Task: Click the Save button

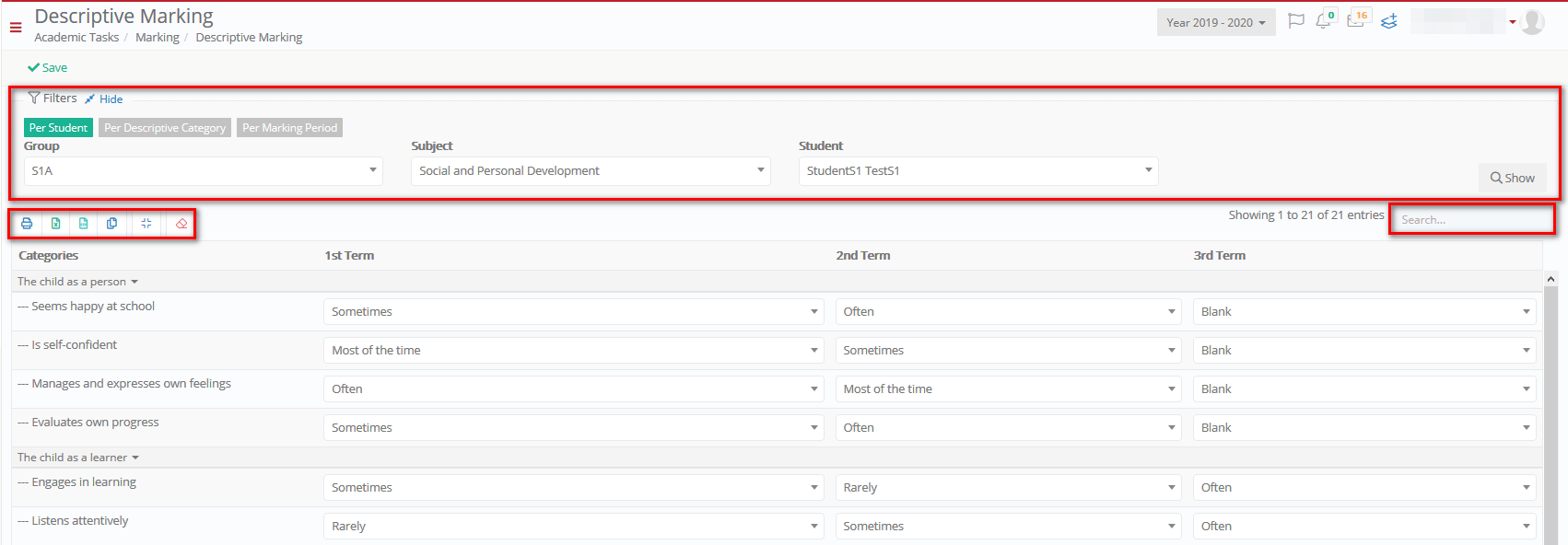Action: point(48,67)
